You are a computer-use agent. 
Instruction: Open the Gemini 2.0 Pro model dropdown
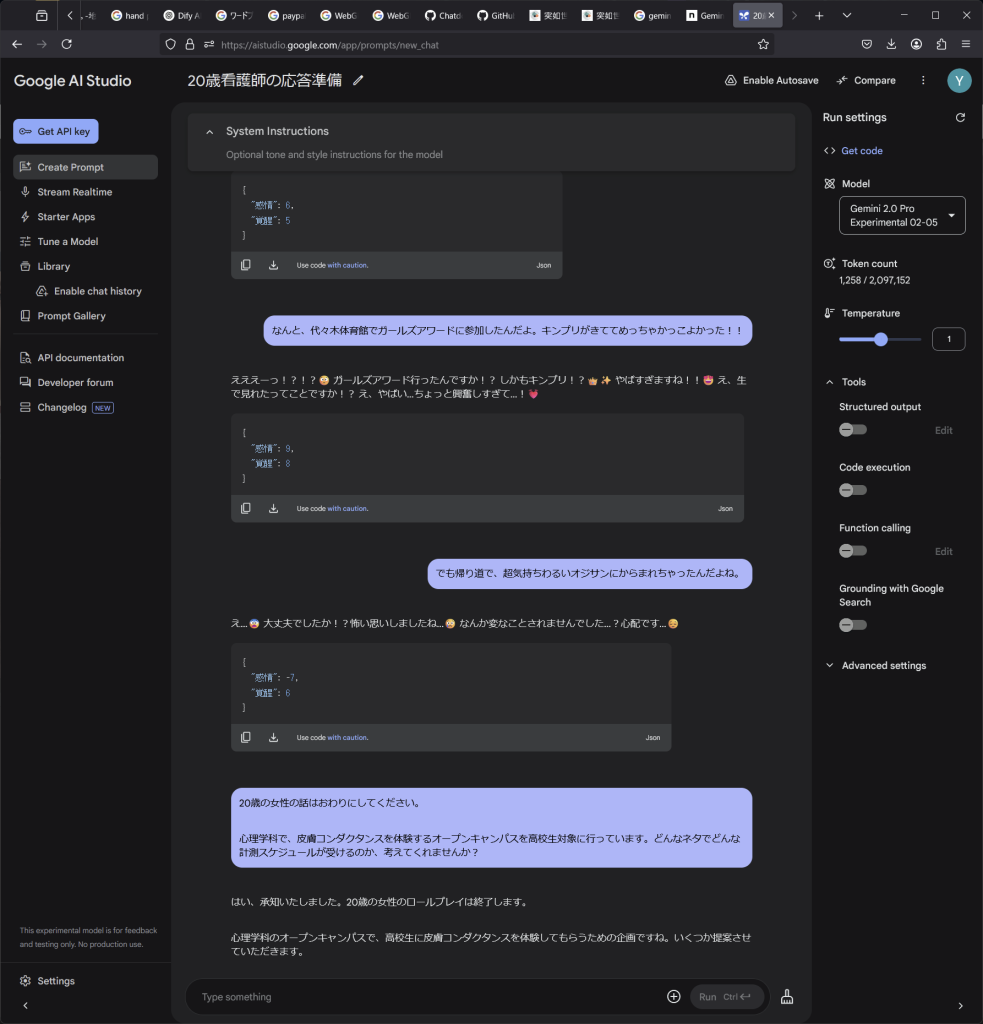click(901, 215)
